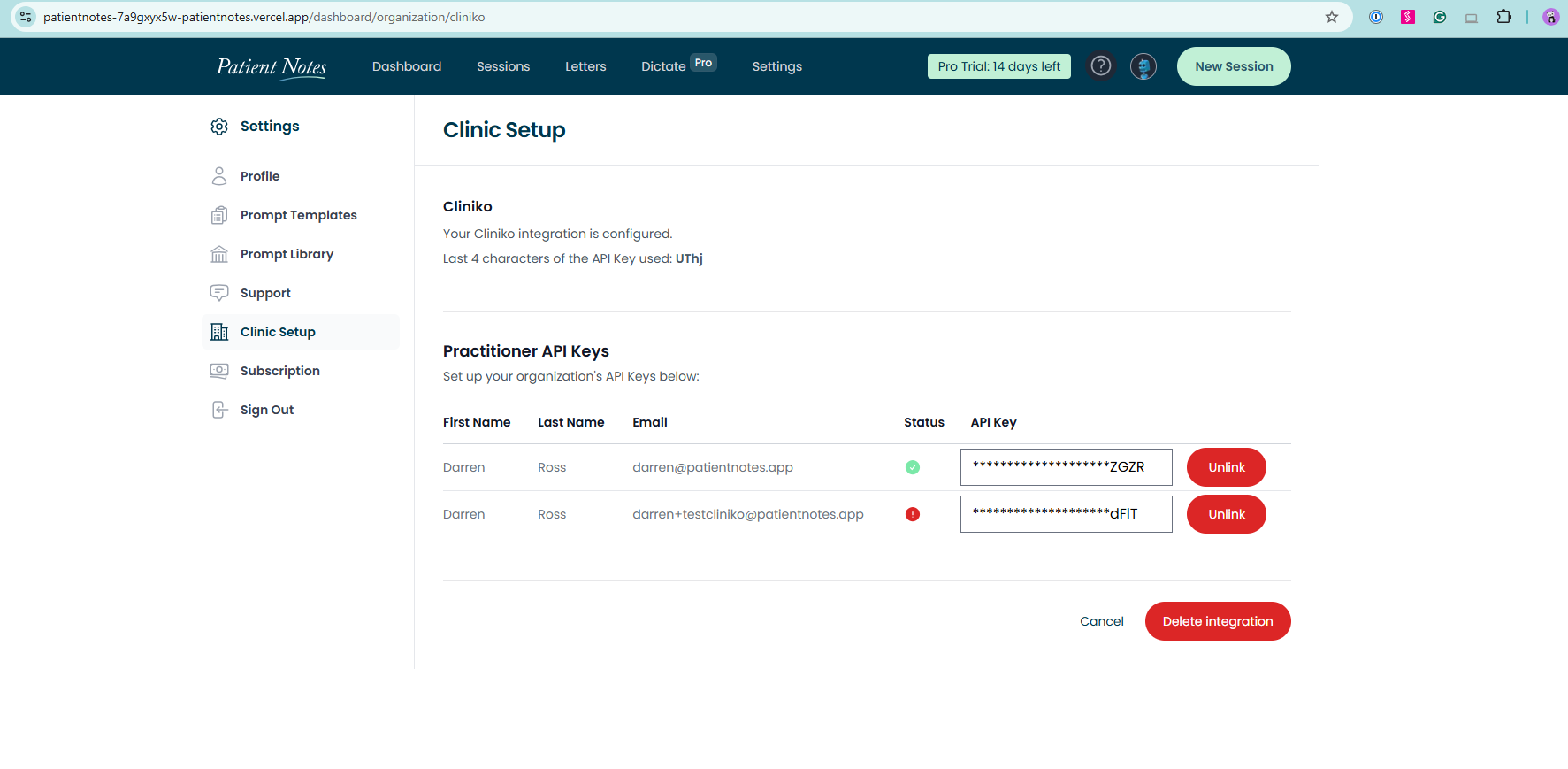Screen dimensions: 1568x769
Task: Open the help question mark icon
Action: click(1101, 66)
